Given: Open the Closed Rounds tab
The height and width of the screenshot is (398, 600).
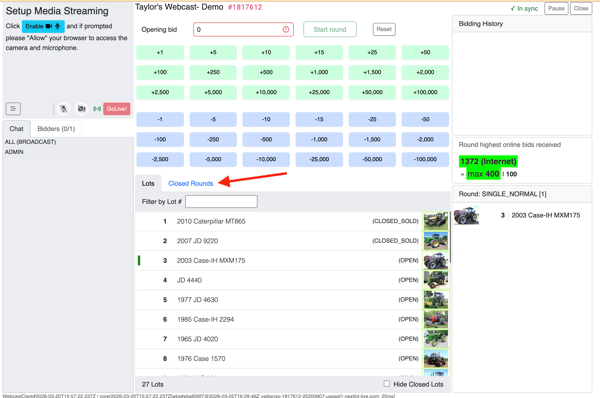Looking at the screenshot, I should click(x=191, y=183).
